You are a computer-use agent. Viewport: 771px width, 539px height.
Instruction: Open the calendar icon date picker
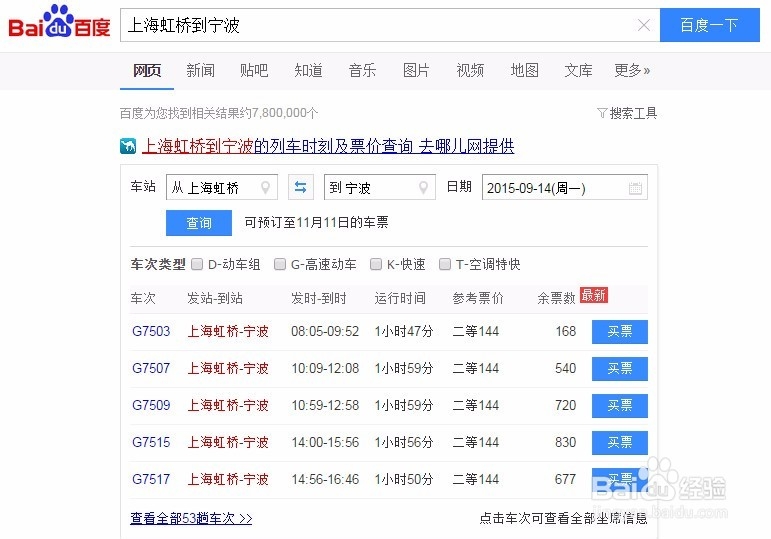(635, 188)
